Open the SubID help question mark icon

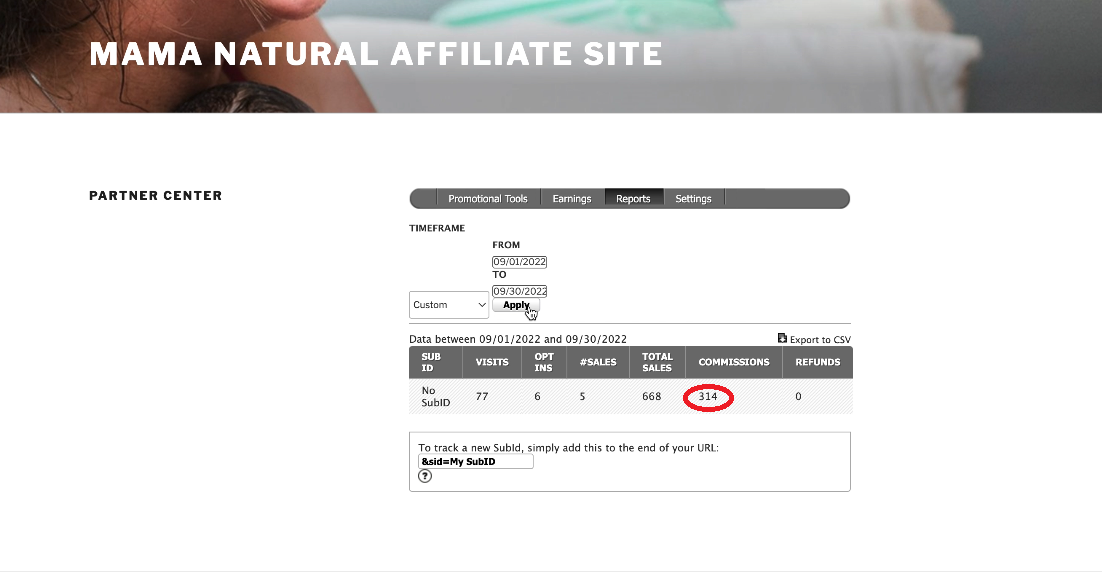click(x=425, y=476)
